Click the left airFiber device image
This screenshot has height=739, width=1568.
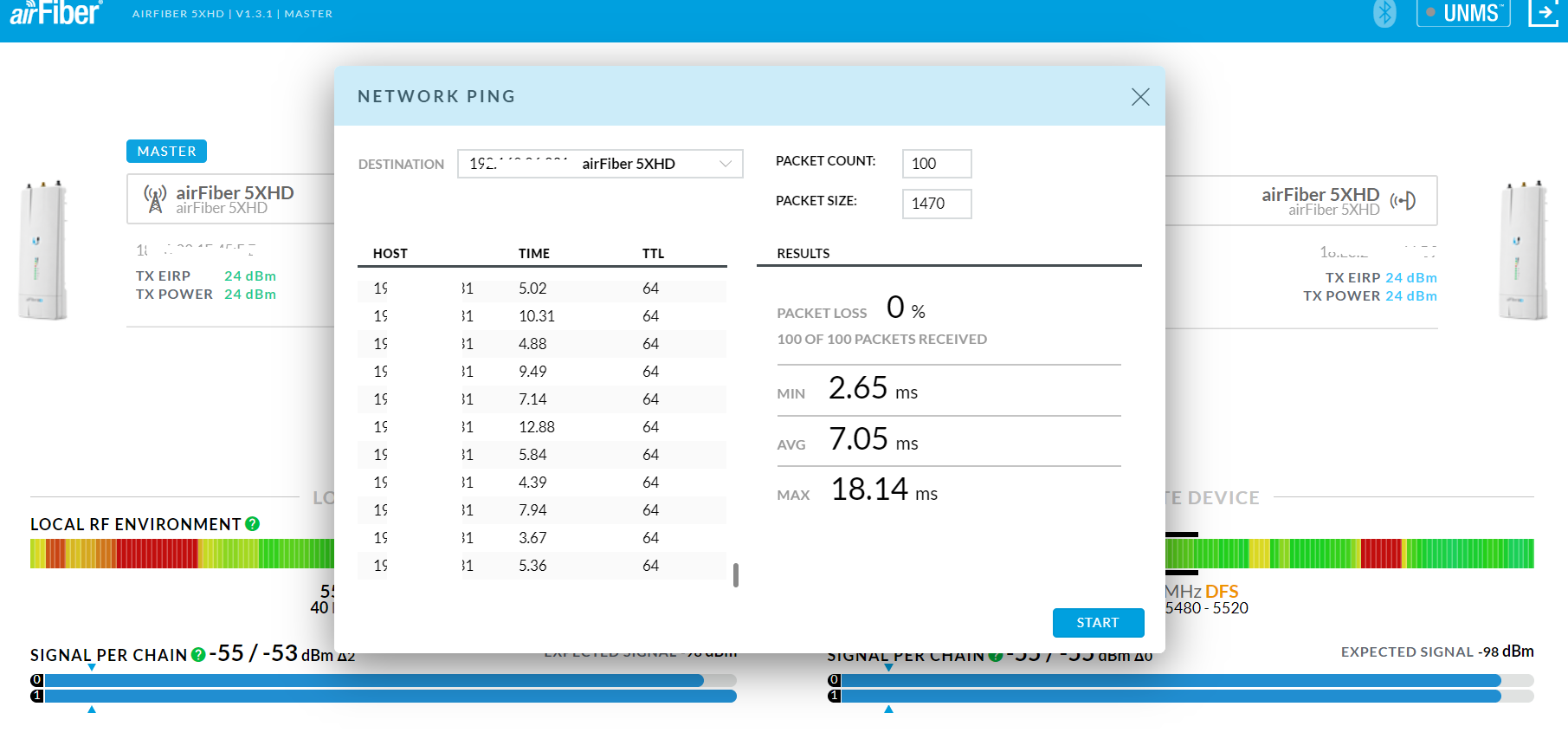42,250
